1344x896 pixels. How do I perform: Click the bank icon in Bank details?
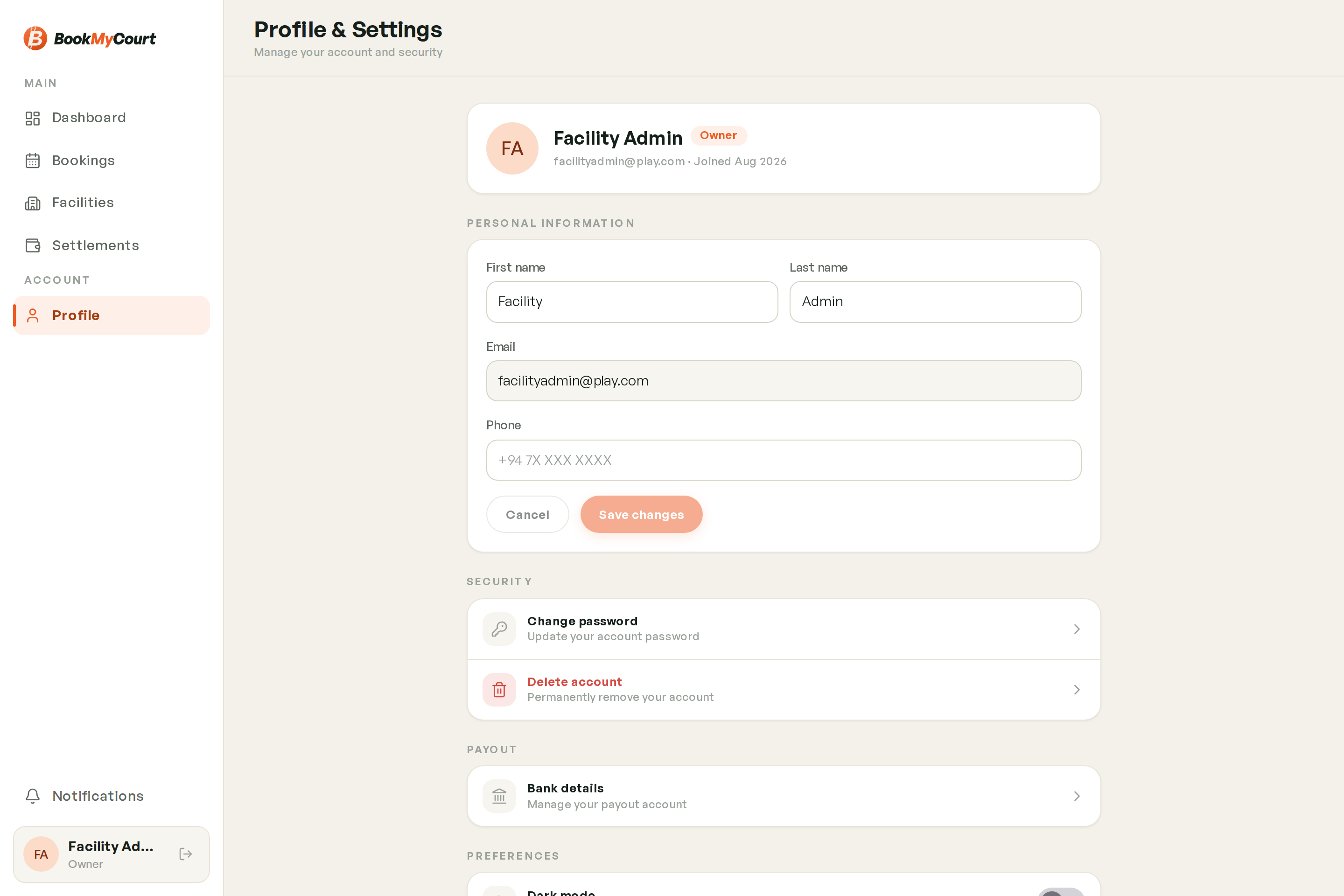tap(499, 796)
